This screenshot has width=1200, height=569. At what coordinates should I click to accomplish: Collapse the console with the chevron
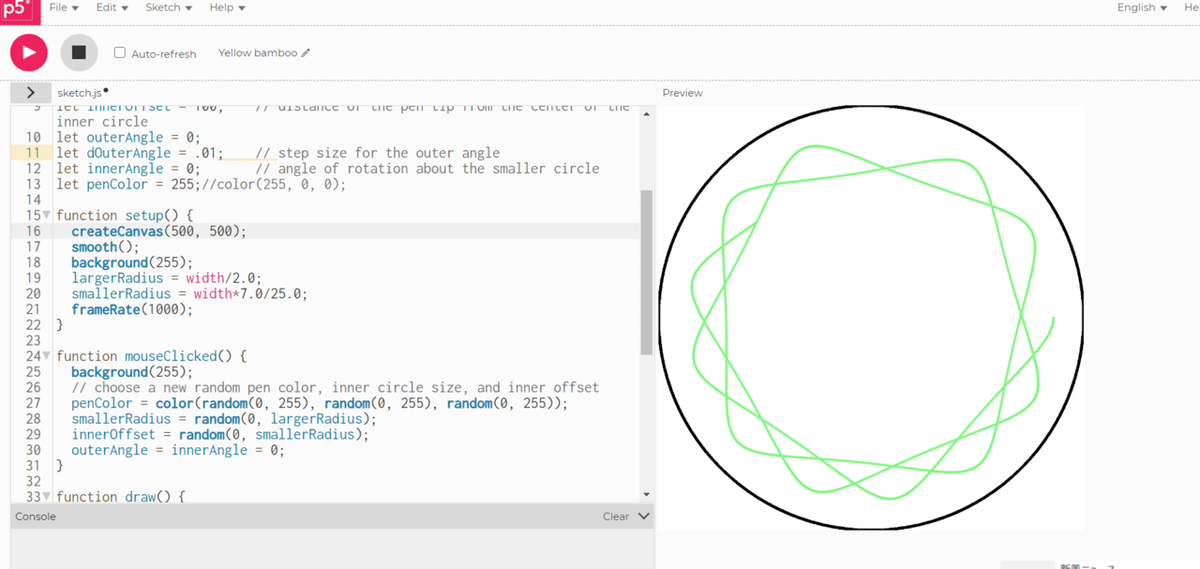[x=643, y=516]
